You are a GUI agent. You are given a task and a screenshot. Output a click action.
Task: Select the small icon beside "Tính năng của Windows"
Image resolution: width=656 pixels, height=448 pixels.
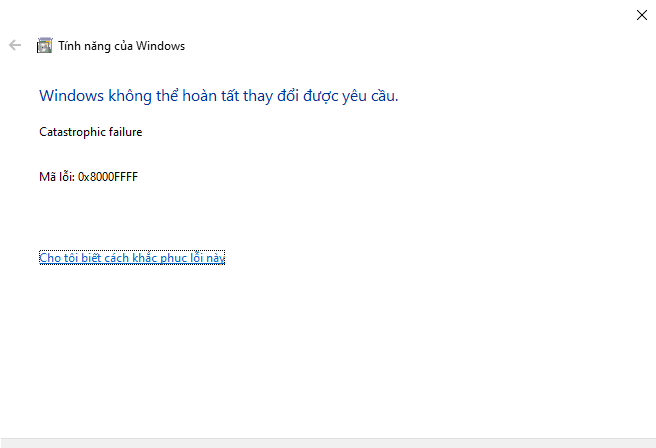click(44, 46)
